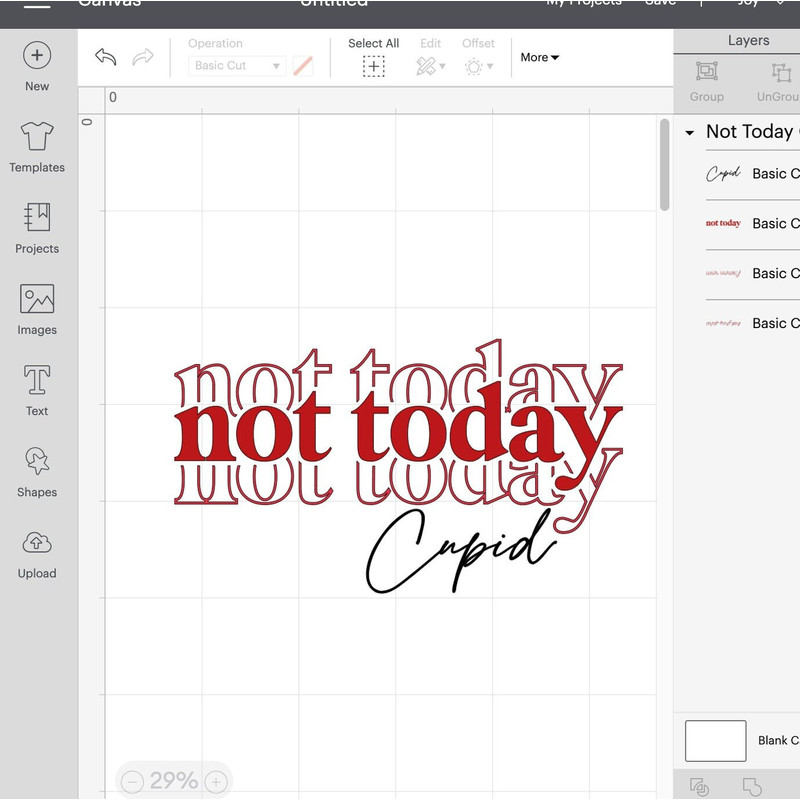Select the Text tool
The width and height of the screenshot is (800, 800).
[x=37, y=381]
